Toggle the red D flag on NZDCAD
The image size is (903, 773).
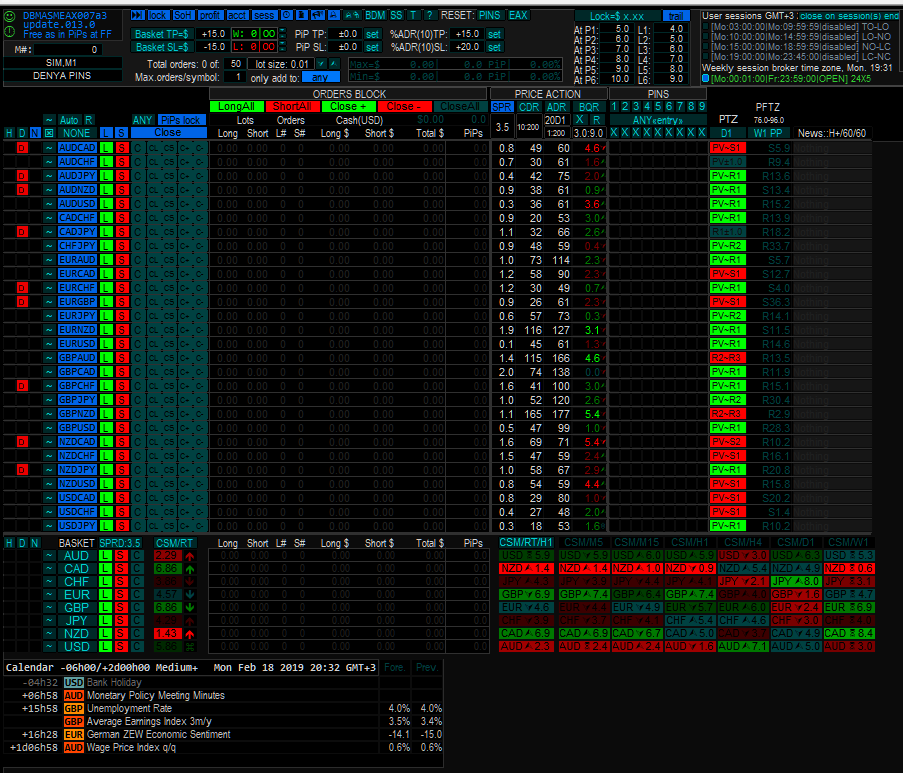22,442
